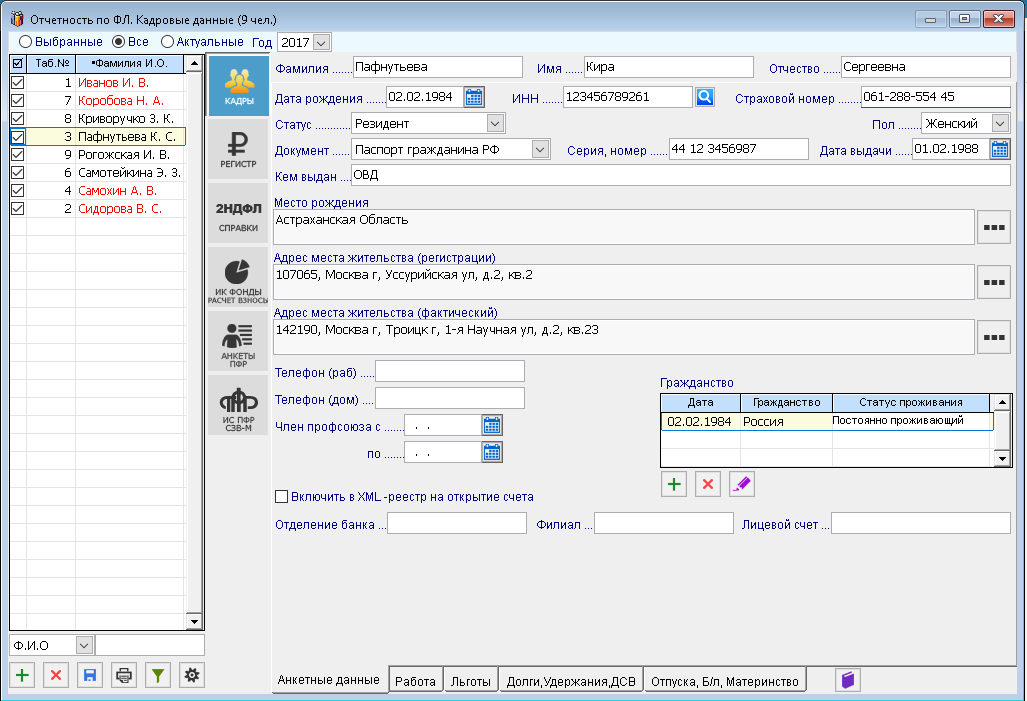1027x701 pixels.
Task: Save data with the floppy disk icon
Action: [x=90, y=675]
